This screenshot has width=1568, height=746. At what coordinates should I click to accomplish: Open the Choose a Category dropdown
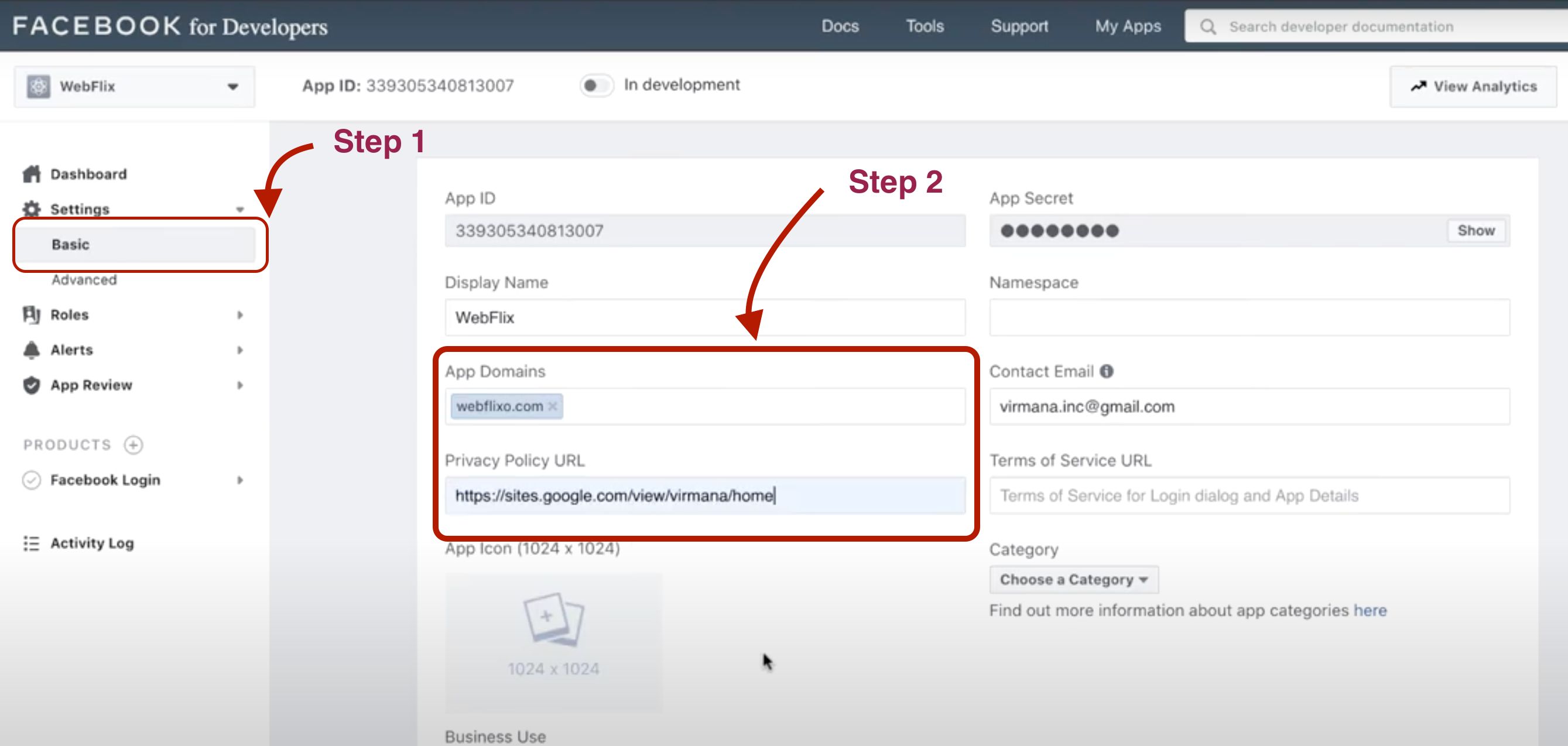1074,580
